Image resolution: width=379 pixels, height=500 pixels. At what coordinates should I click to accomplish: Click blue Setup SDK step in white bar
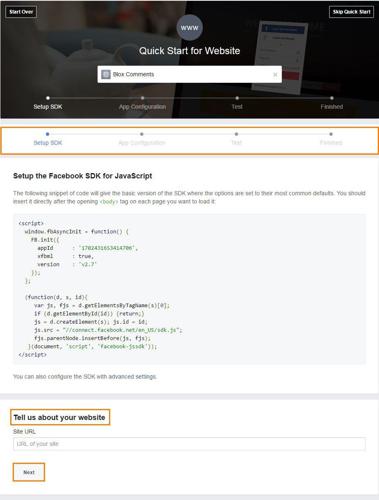tap(48, 143)
